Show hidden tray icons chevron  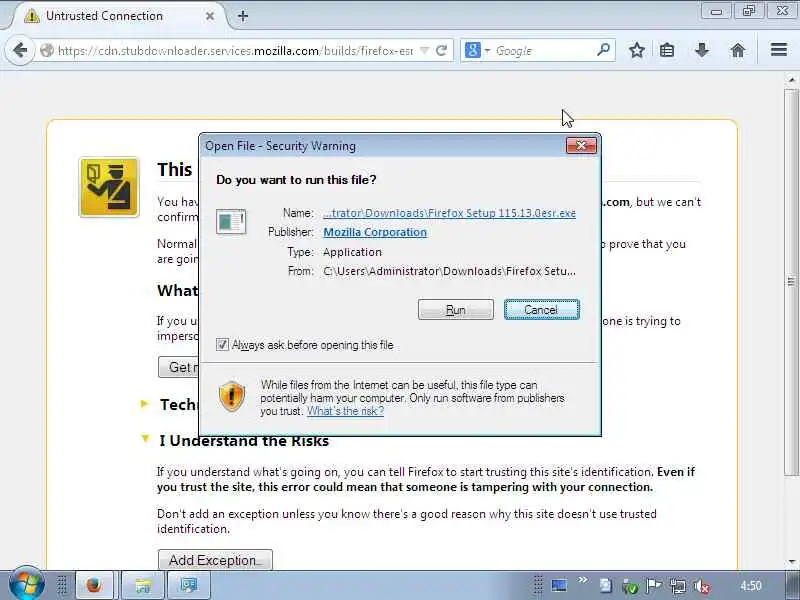[582, 579]
